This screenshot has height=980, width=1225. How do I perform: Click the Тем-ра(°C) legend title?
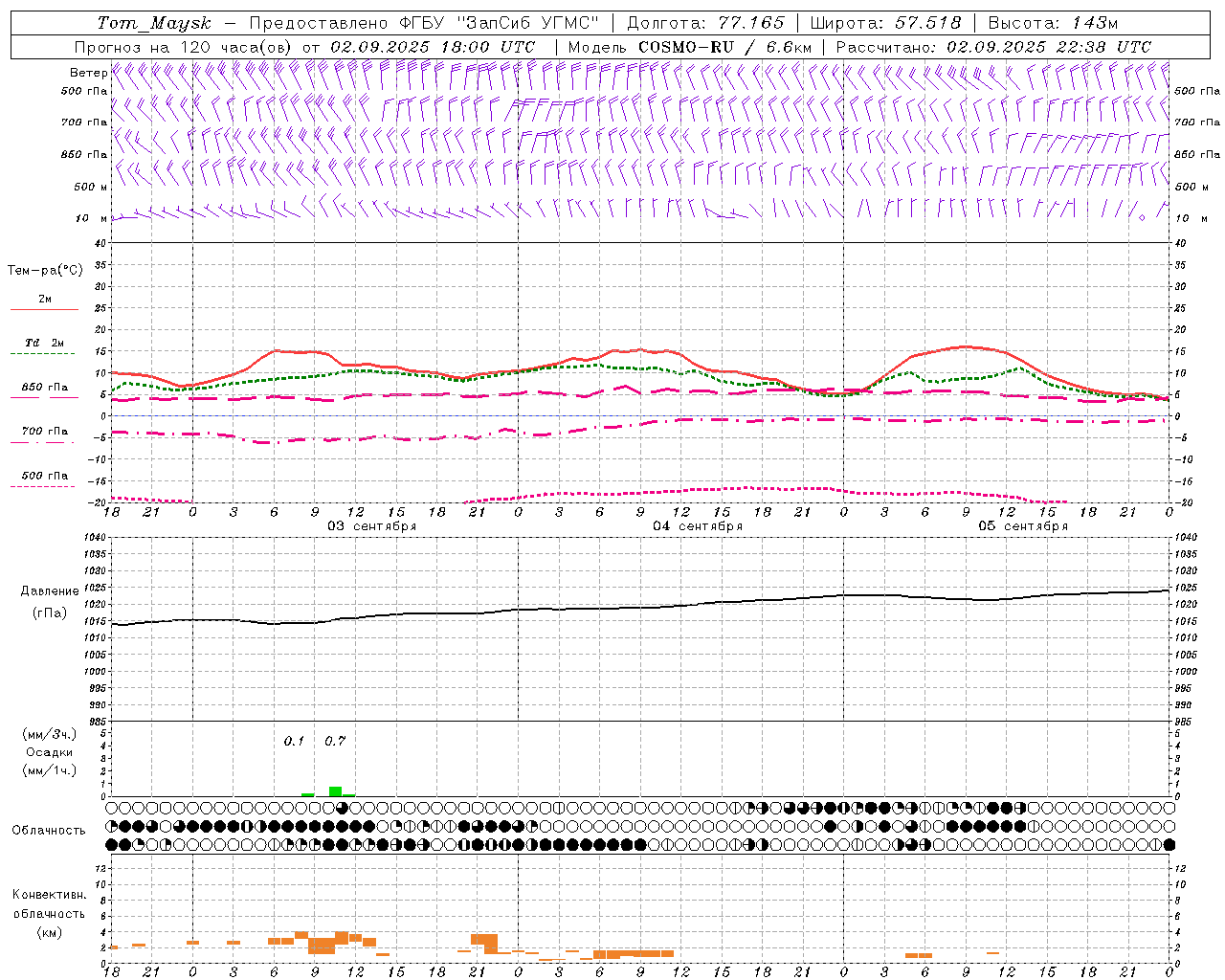point(45,271)
